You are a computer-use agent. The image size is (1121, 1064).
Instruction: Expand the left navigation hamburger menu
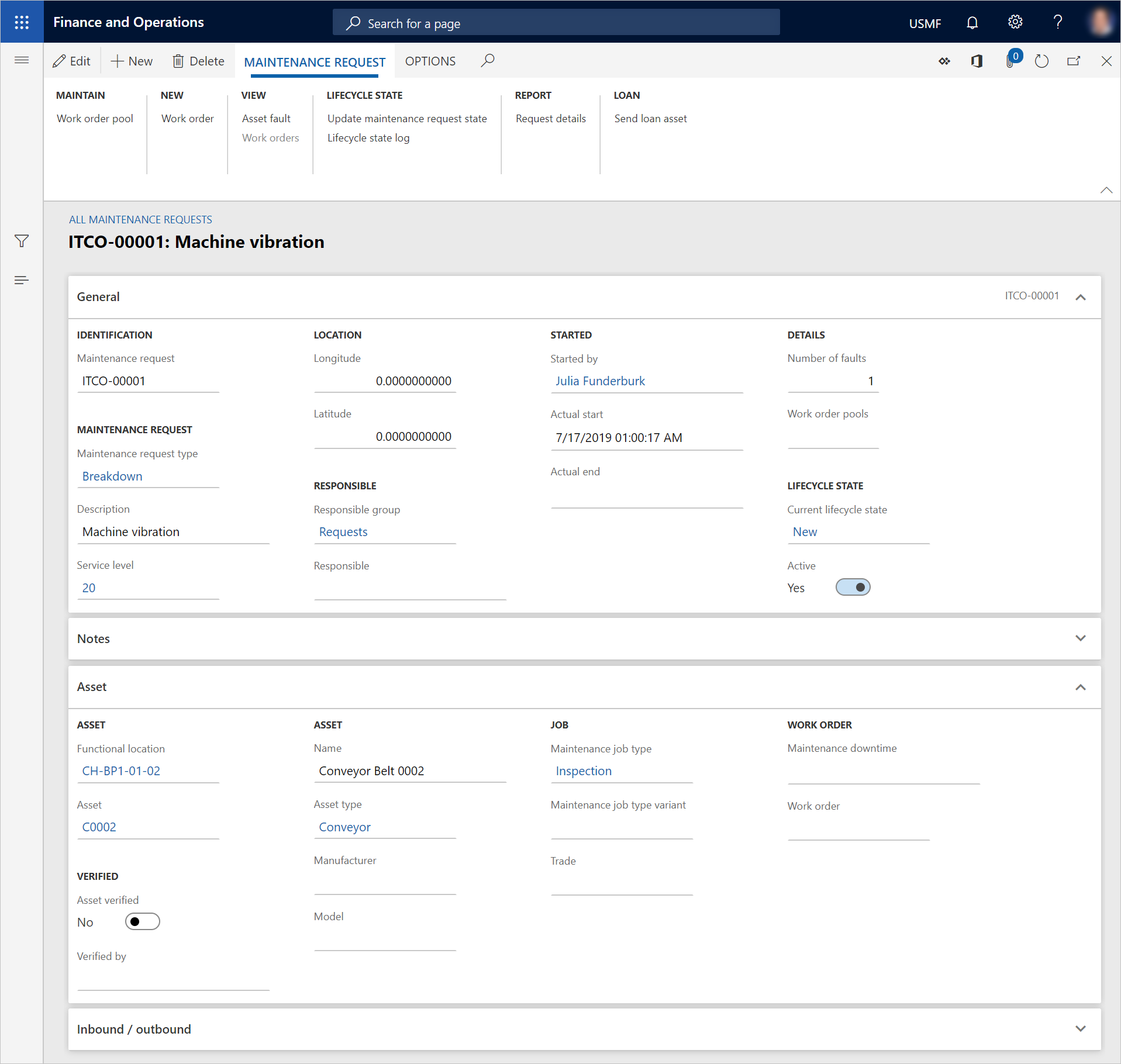22,60
